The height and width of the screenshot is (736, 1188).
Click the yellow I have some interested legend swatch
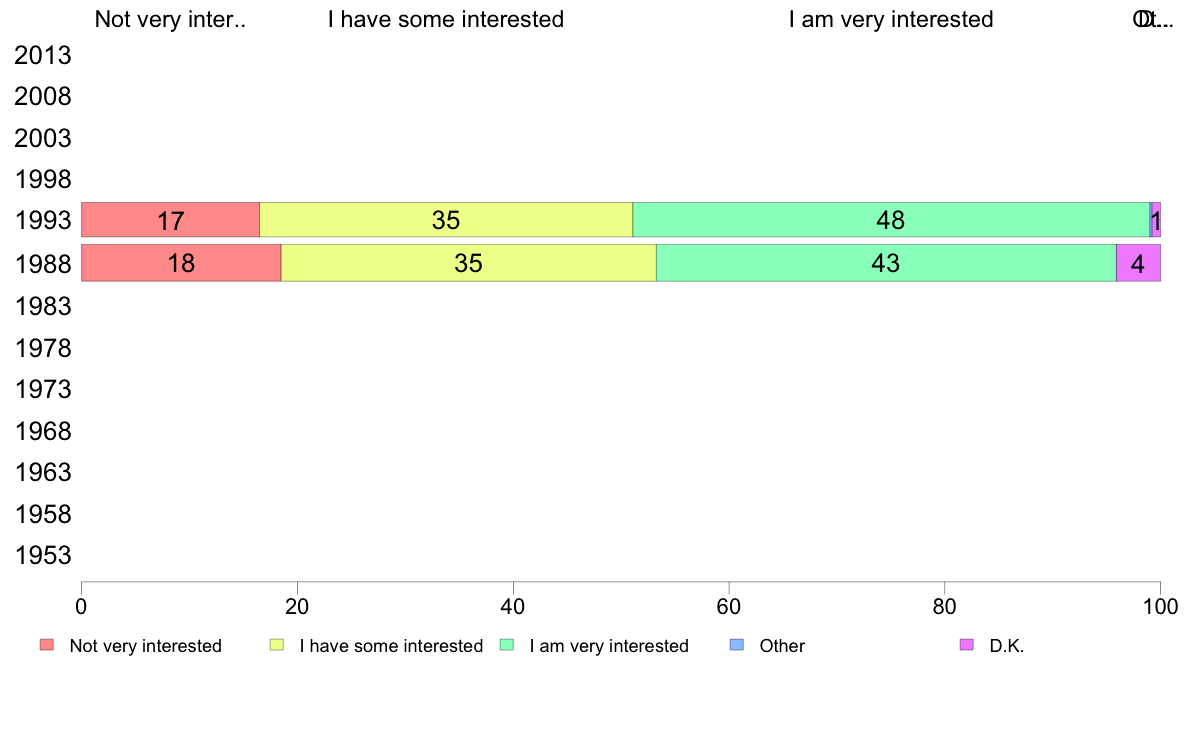pos(277,645)
